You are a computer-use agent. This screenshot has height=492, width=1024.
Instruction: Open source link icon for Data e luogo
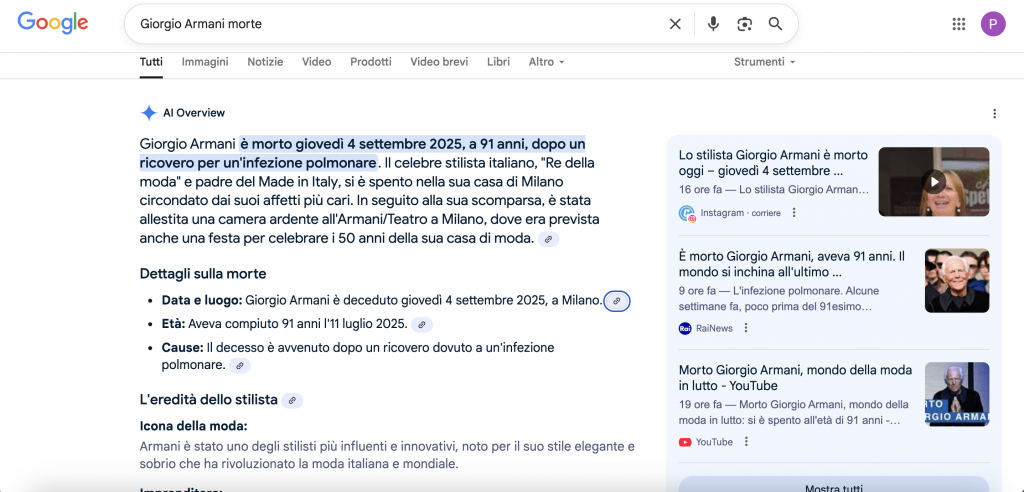[617, 301]
